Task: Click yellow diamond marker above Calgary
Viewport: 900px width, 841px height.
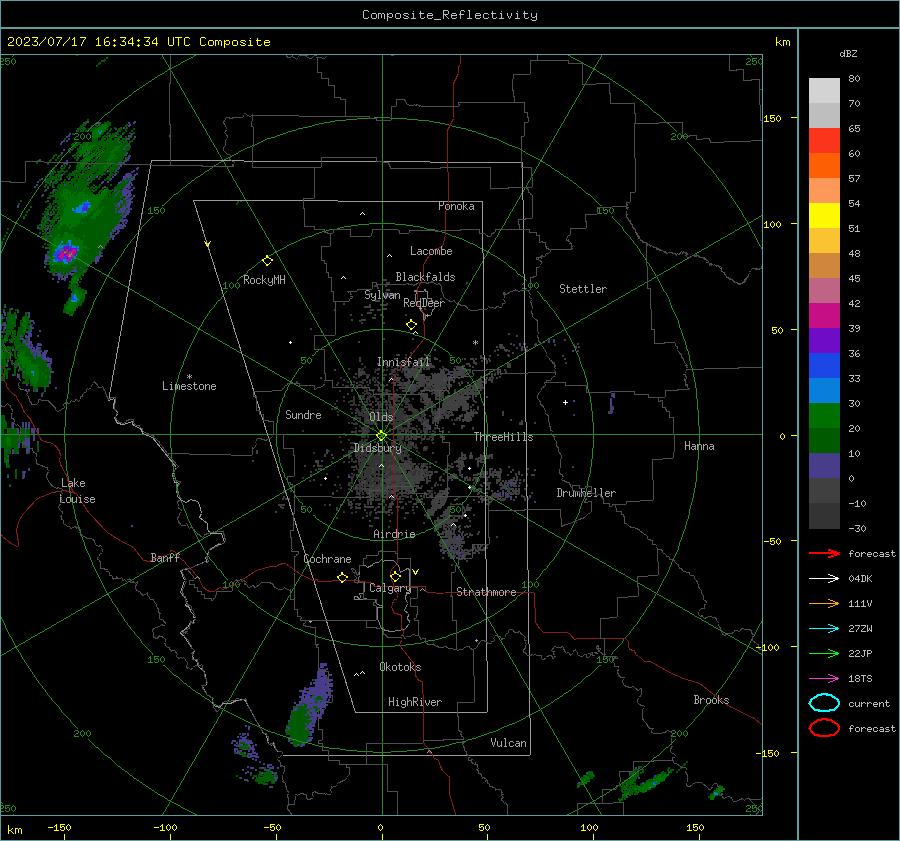Action: pyautogui.click(x=395, y=576)
